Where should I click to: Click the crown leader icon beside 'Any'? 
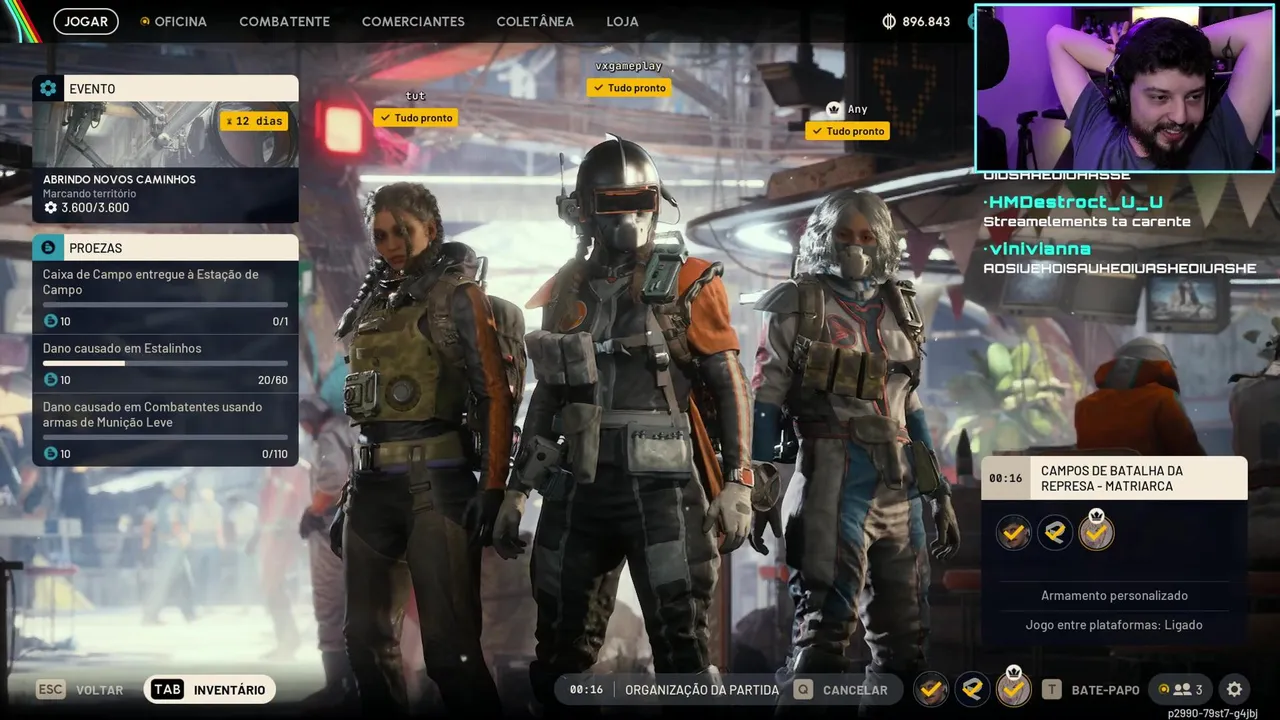(834, 108)
